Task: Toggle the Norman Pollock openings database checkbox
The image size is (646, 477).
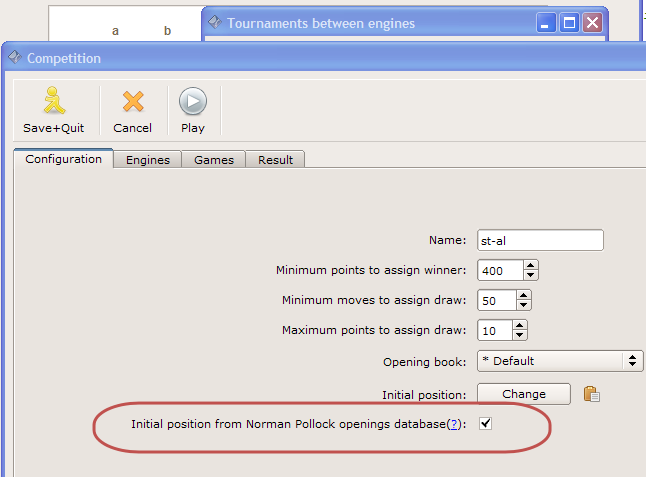Action: point(485,423)
